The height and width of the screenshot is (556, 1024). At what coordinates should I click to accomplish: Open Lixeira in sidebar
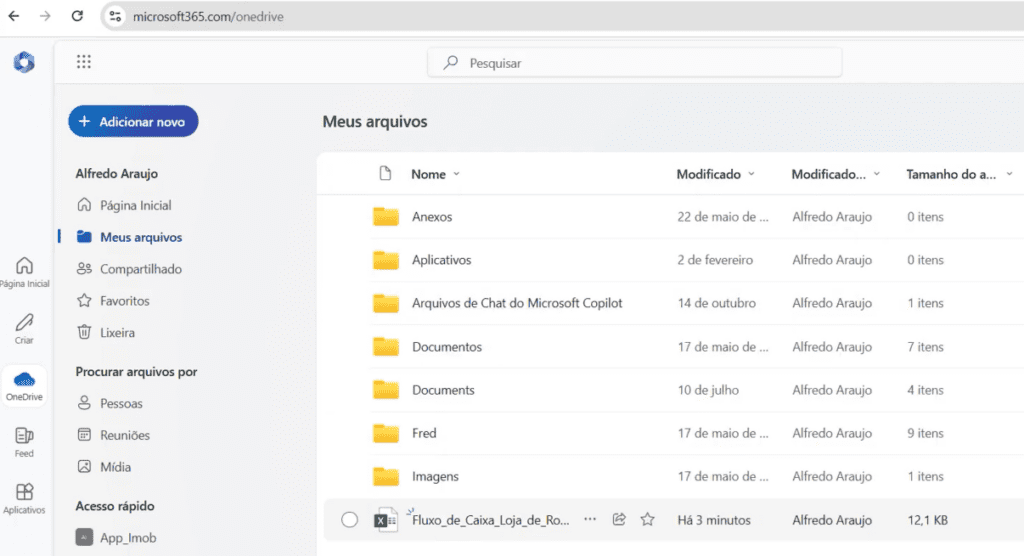[x=106, y=333]
